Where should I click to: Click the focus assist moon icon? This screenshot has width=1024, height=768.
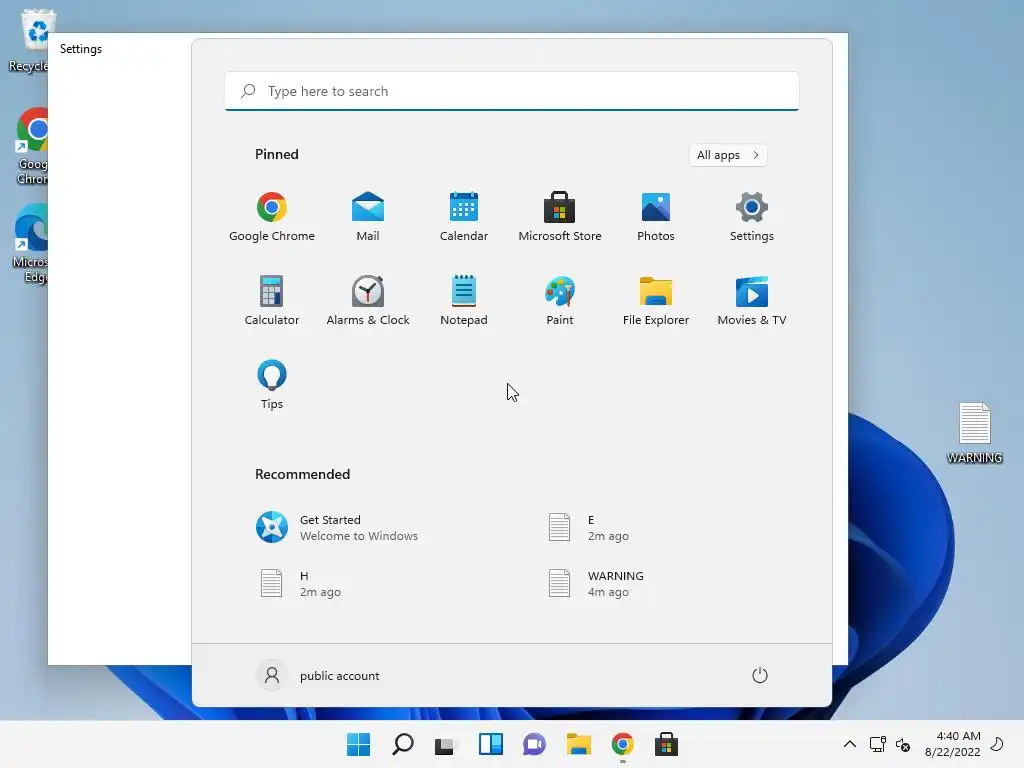point(997,744)
